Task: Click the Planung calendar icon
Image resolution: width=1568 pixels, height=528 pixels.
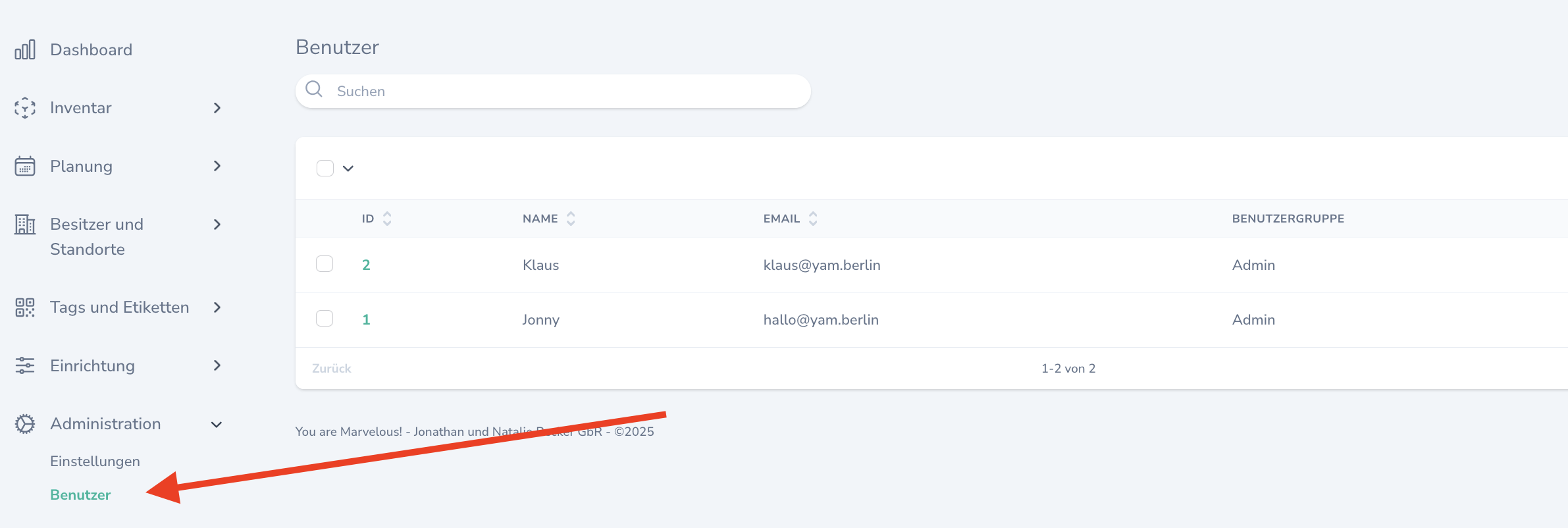Action: click(x=25, y=166)
